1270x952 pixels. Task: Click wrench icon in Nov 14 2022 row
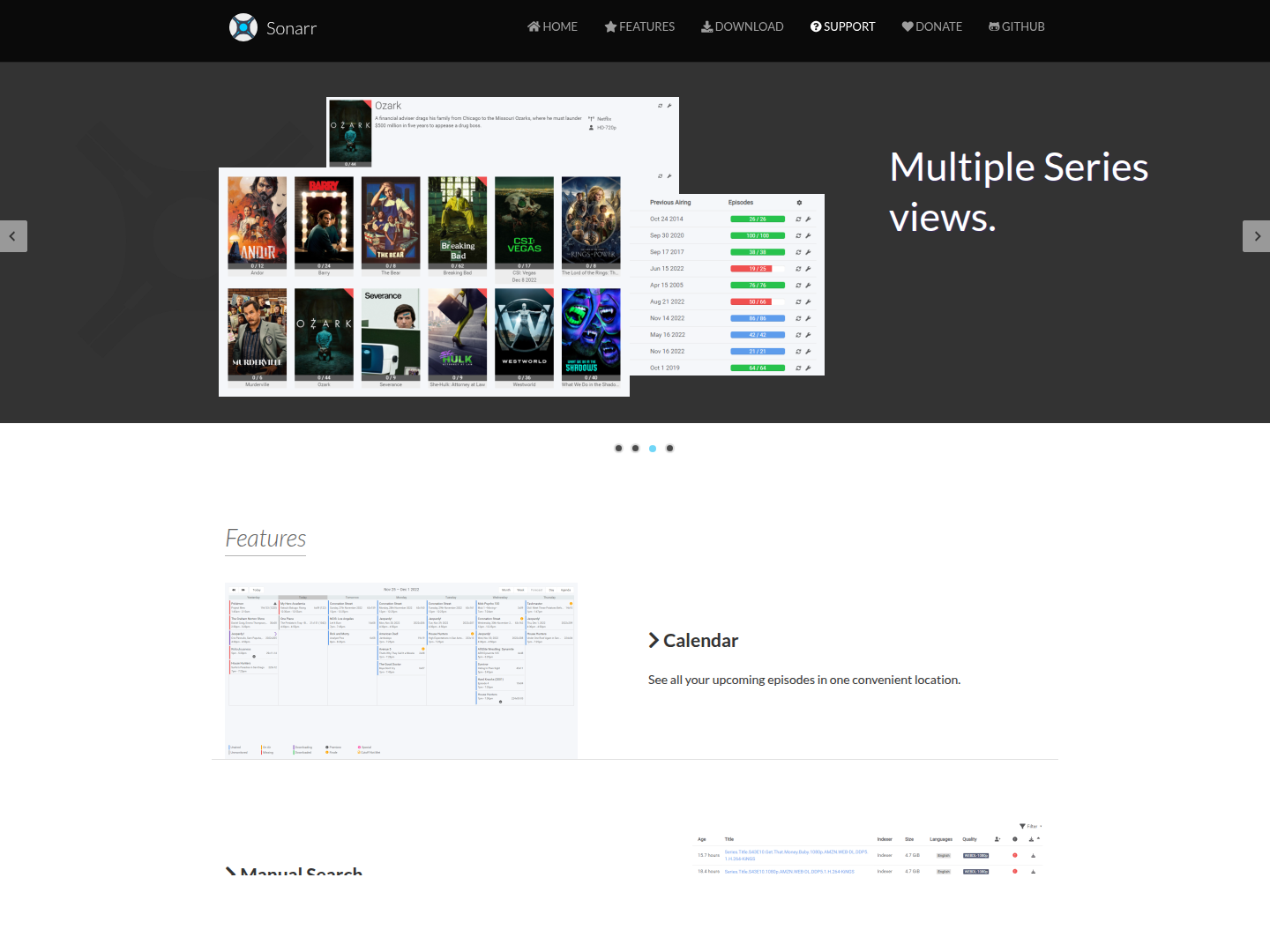pos(808,318)
